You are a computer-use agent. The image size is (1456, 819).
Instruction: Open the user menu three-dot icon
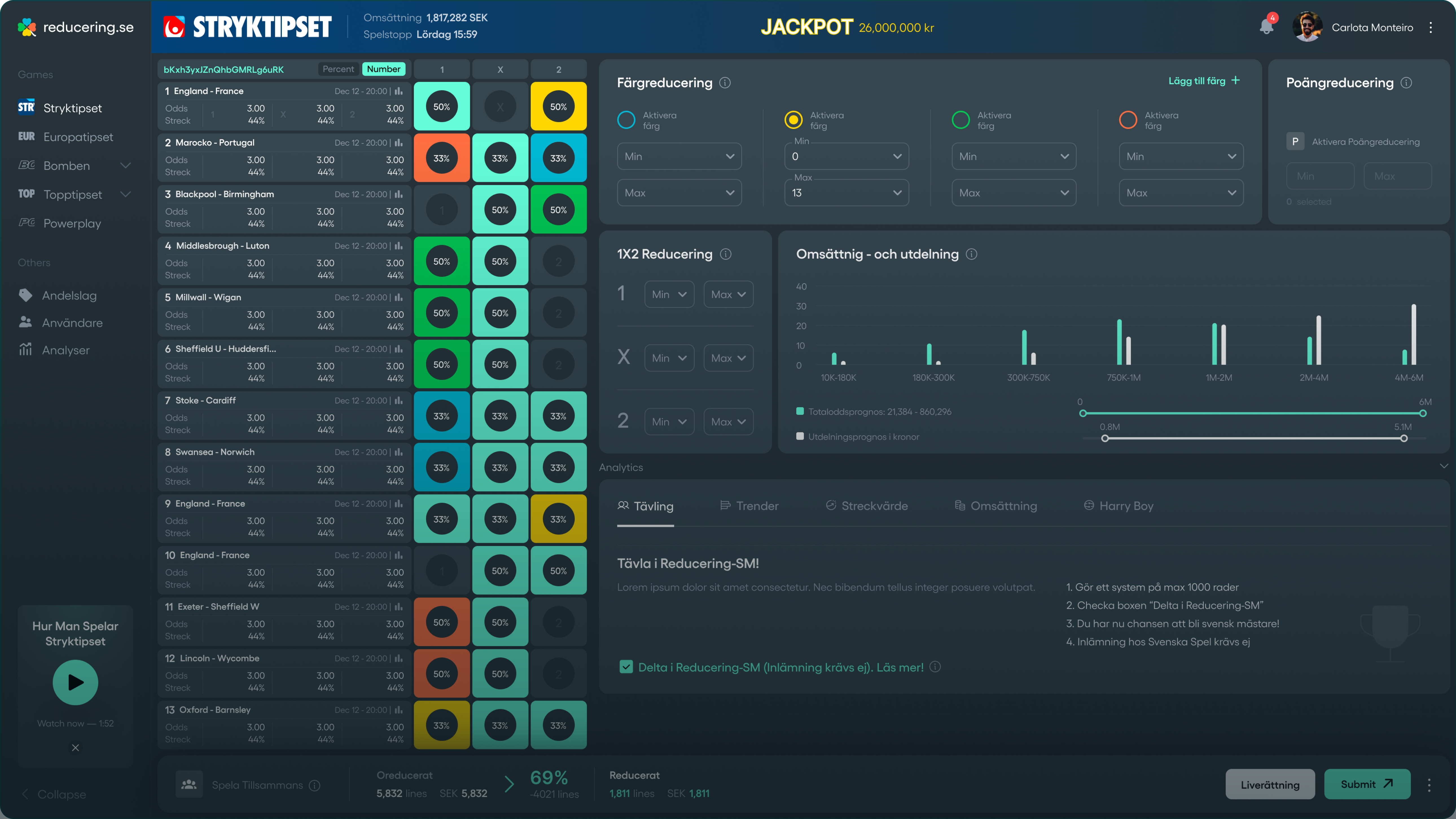tap(1431, 27)
